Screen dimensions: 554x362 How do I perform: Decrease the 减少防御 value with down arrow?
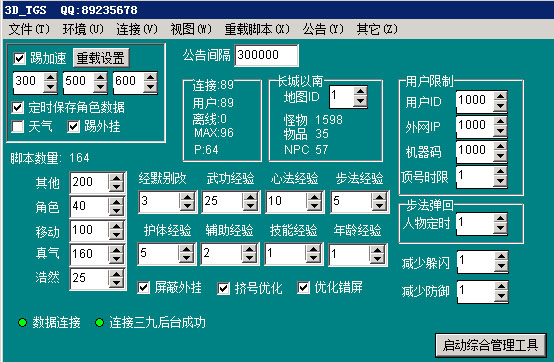pos(501,297)
